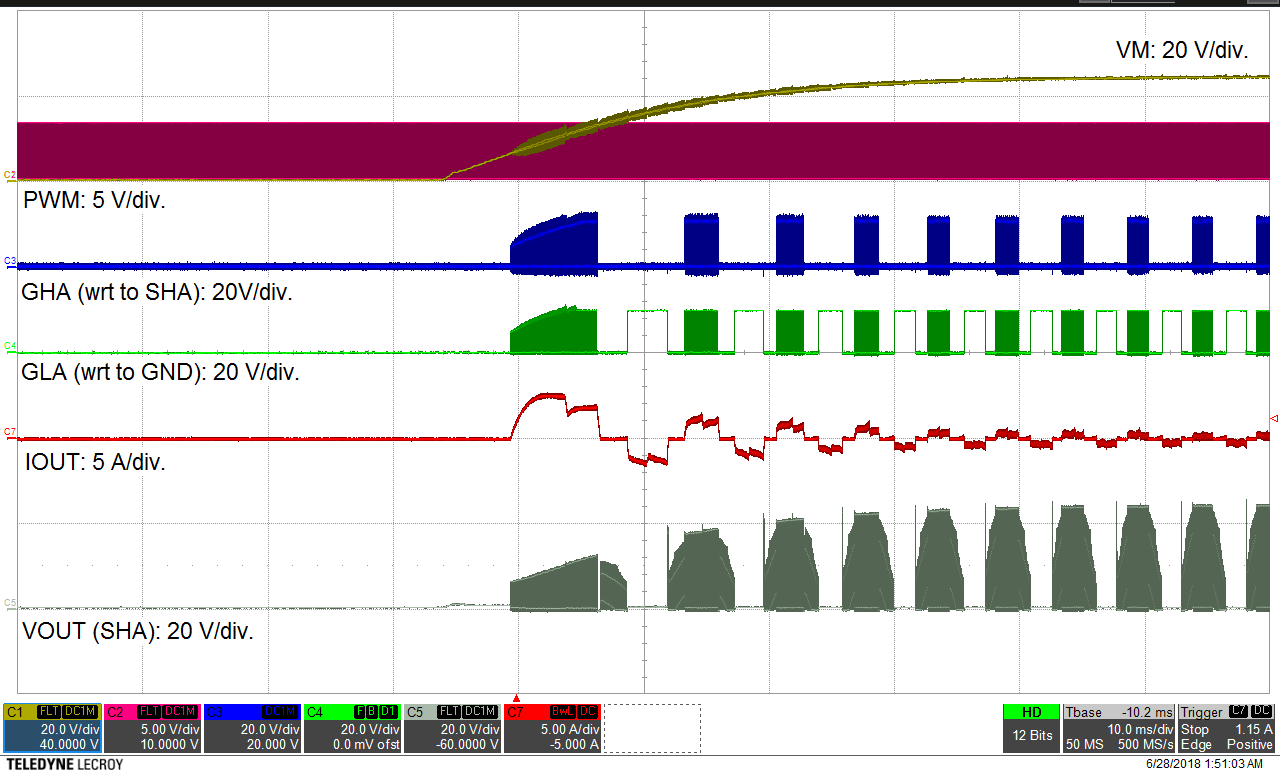Click the empty dashed descriptor box
The image size is (1280, 772).
coord(651,730)
